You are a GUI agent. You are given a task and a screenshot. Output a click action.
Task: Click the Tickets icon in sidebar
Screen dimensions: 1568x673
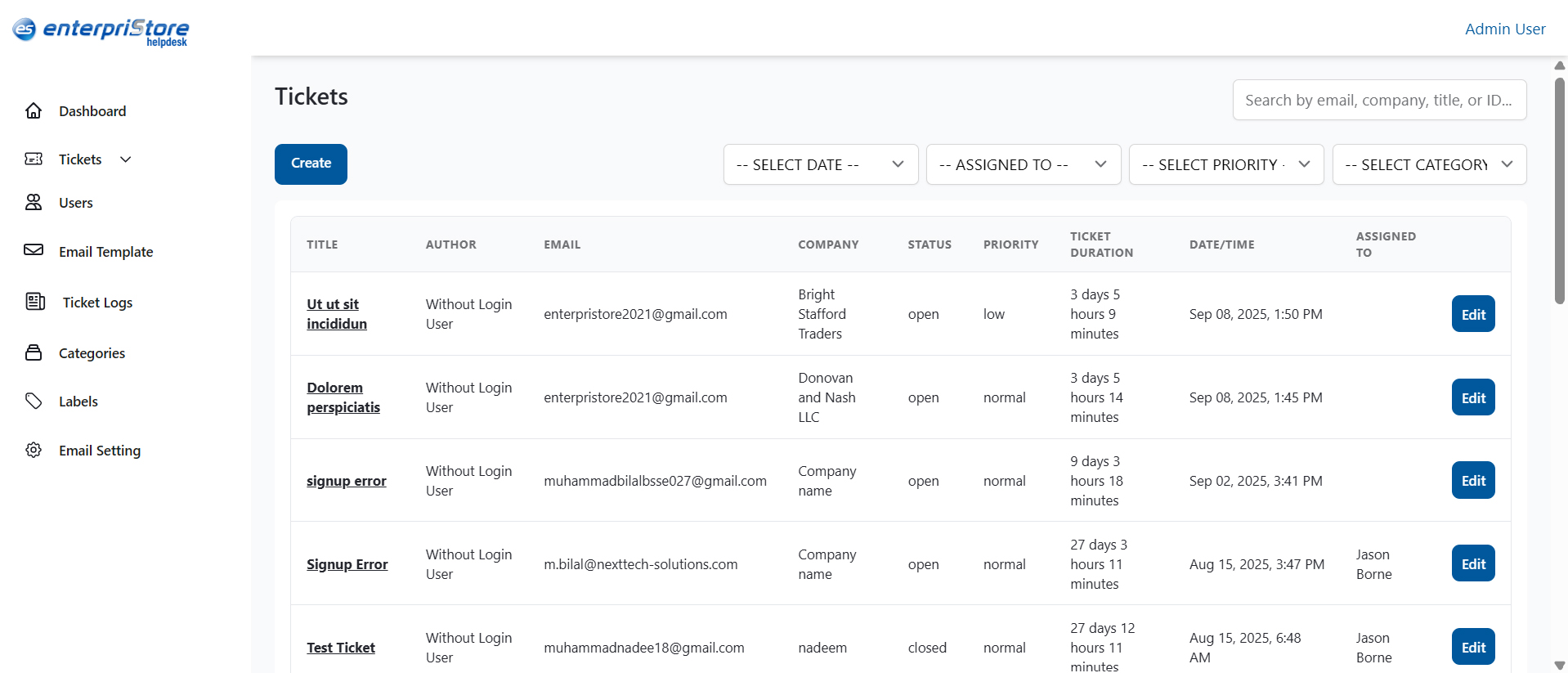click(34, 159)
